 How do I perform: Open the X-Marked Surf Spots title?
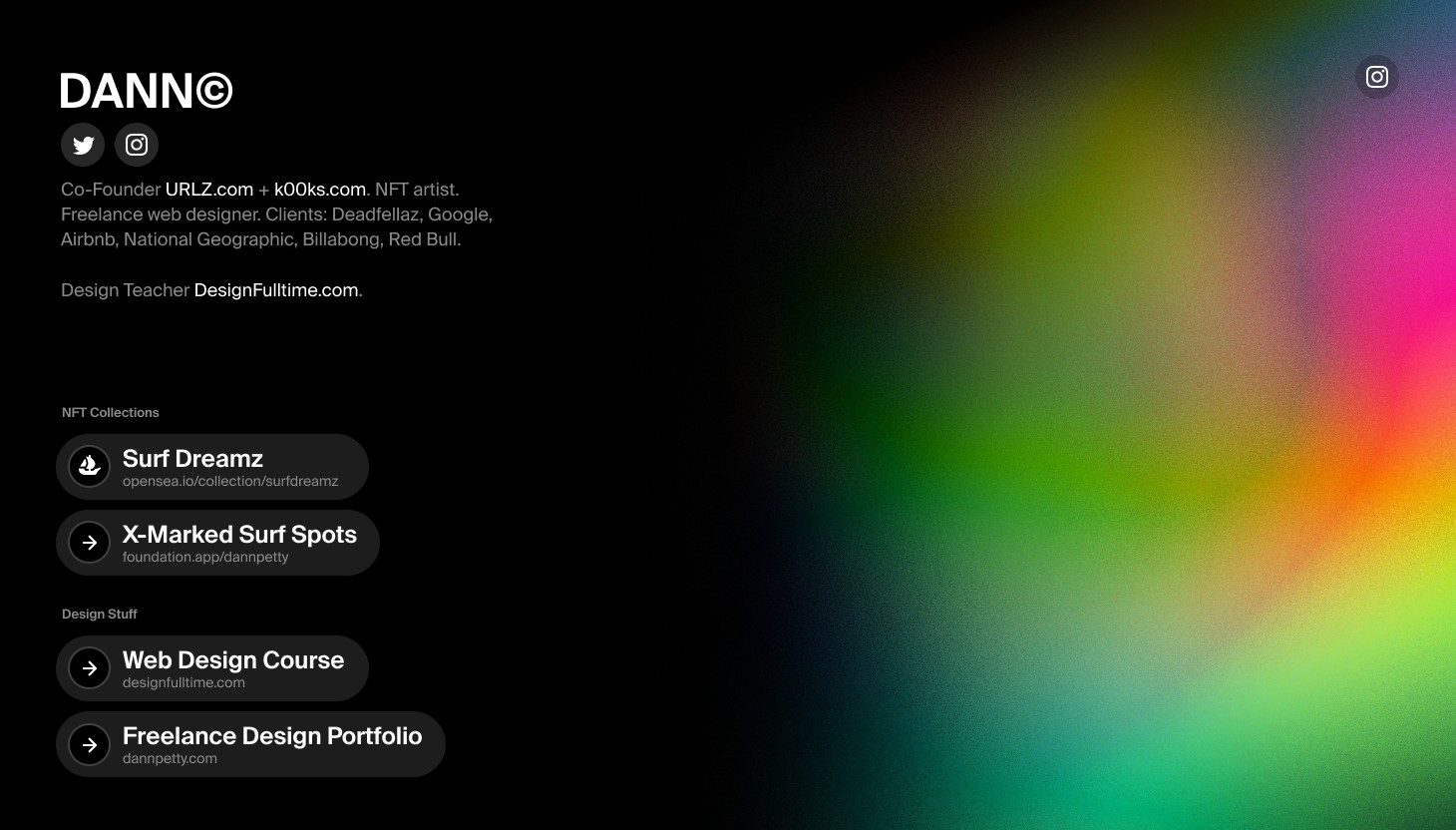(239, 535)
